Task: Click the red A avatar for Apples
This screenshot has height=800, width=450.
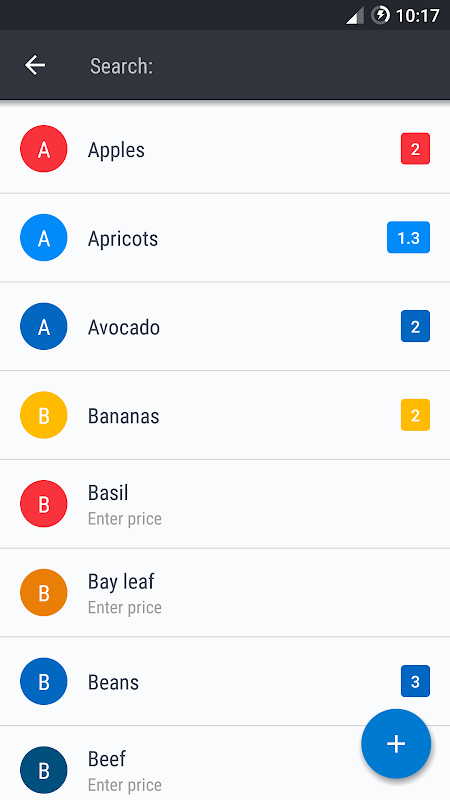Action: 44,149
